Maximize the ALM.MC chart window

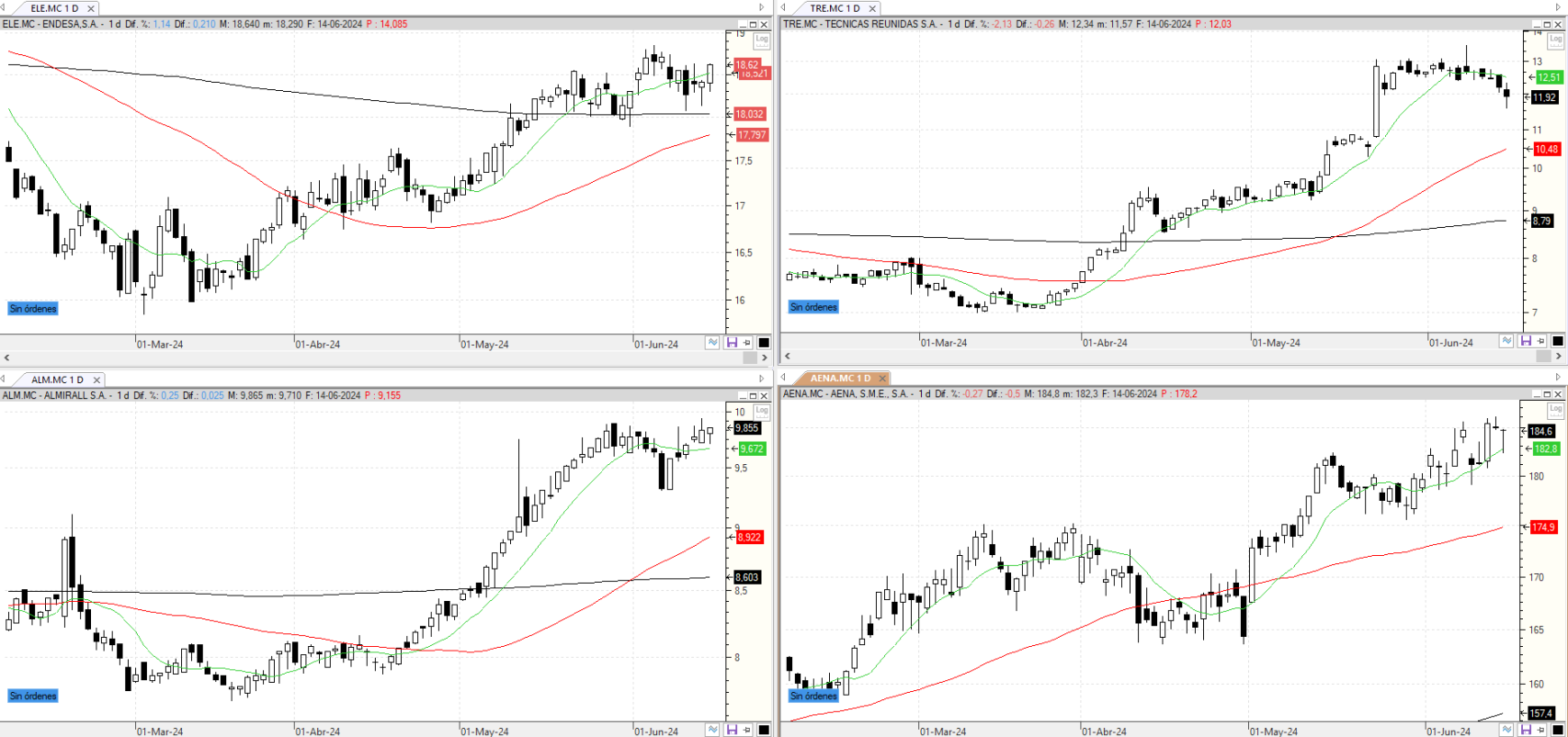tap(753, 395)
